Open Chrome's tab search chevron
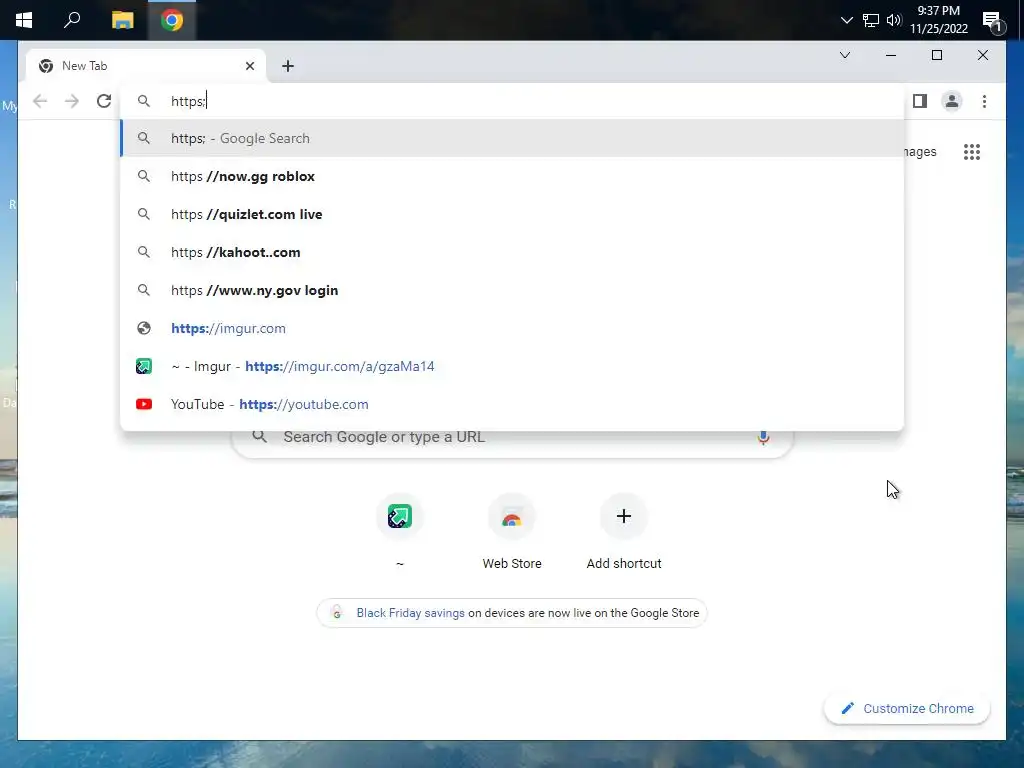Screen dimensions: 1024x768 (844, 55)
